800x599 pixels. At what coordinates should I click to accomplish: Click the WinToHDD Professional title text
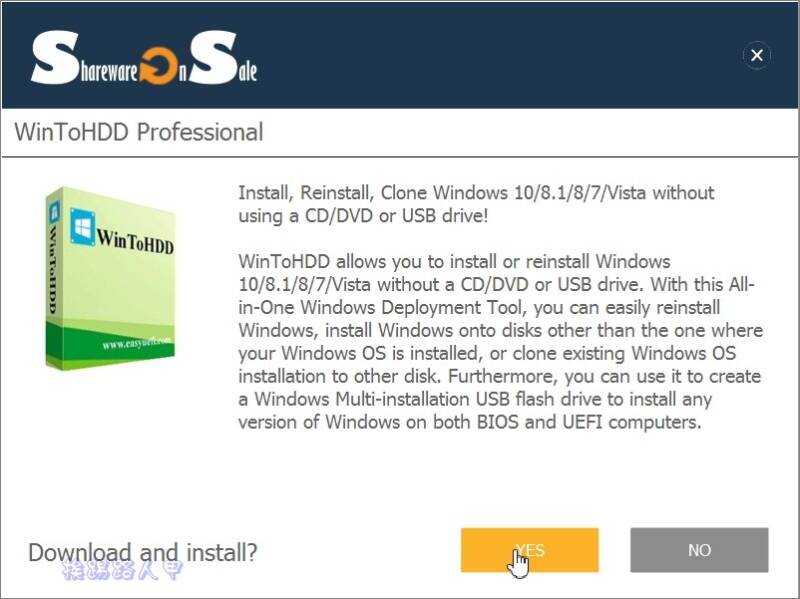coord(139,132)
